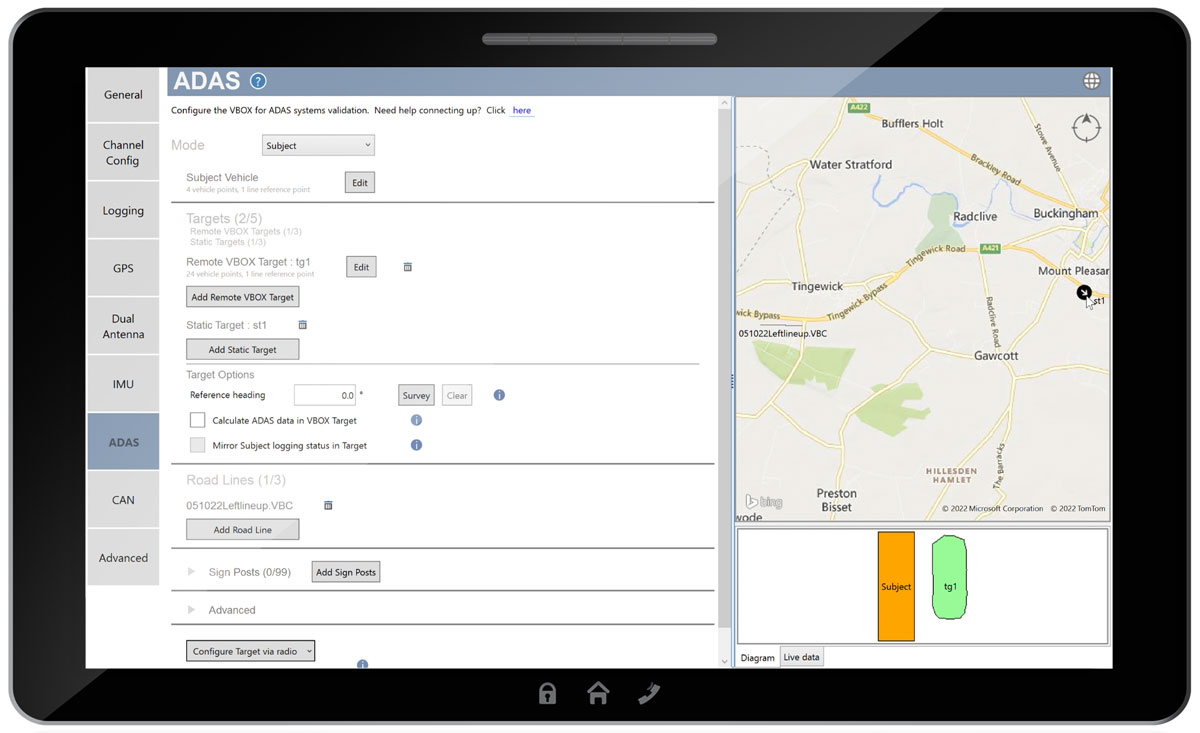The width and height of the screenshot is (1200, 733).
Task: Expand the Advanced section triangle
Action: (192, 610)
